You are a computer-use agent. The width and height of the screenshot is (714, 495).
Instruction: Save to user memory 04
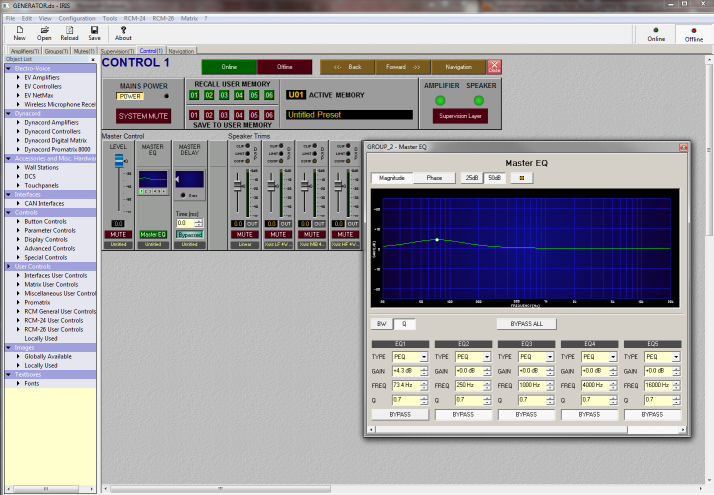click(x=239, y=115)
